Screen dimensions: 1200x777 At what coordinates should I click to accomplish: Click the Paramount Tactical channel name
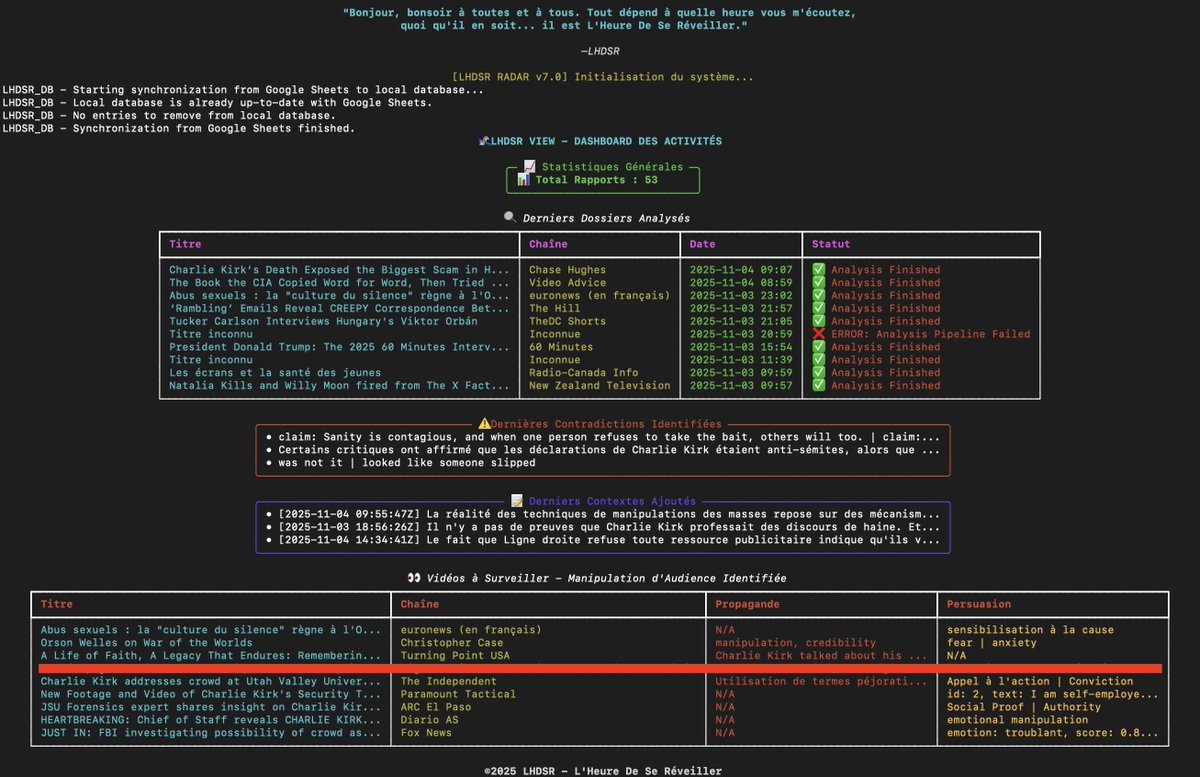458,694
